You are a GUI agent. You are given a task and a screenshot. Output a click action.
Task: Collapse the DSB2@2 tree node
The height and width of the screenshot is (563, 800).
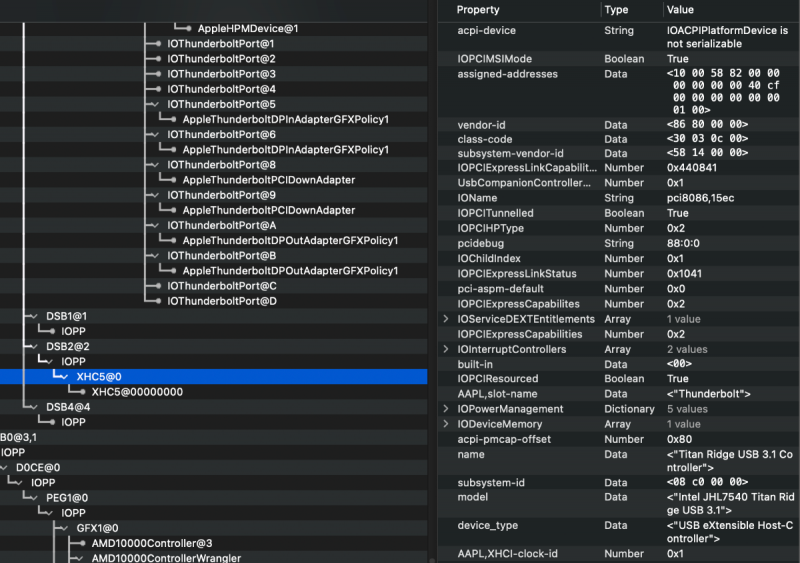[x=34, y=347]
